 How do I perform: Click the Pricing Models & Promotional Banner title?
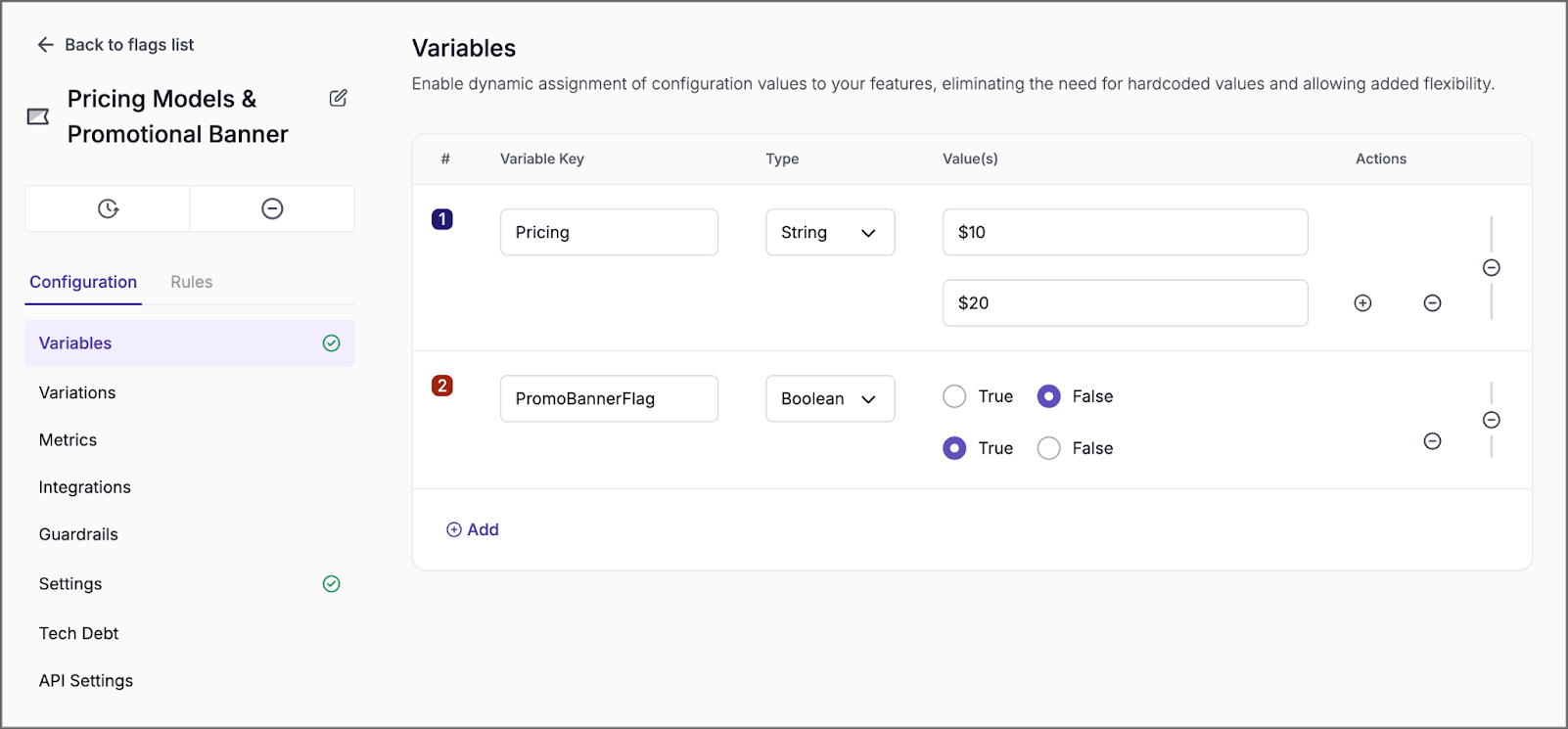(x=177, y=116)
